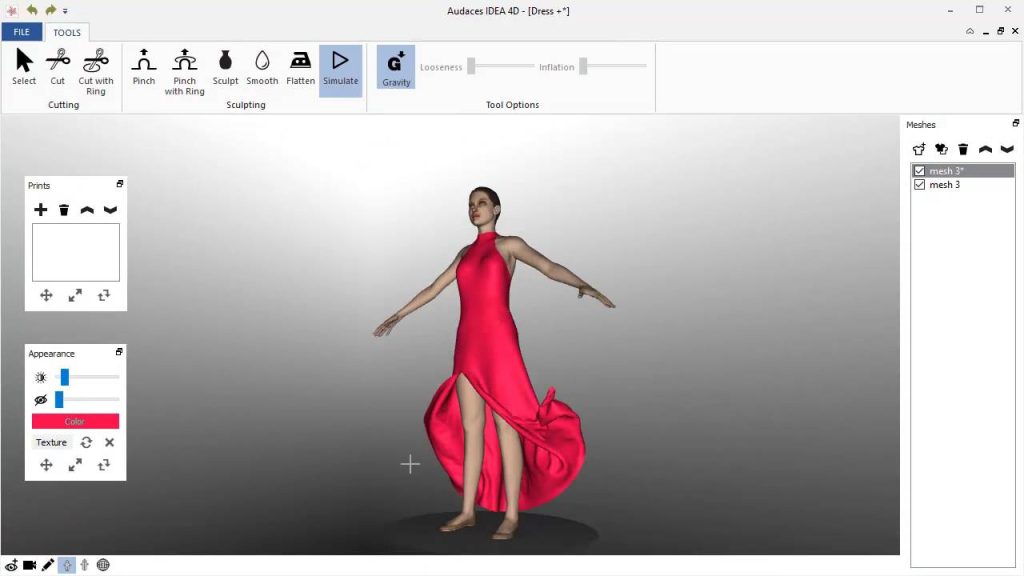1024x576 pixels.
Task: Activate the Pinch sculpting tool
Action: tap(144, 68)
